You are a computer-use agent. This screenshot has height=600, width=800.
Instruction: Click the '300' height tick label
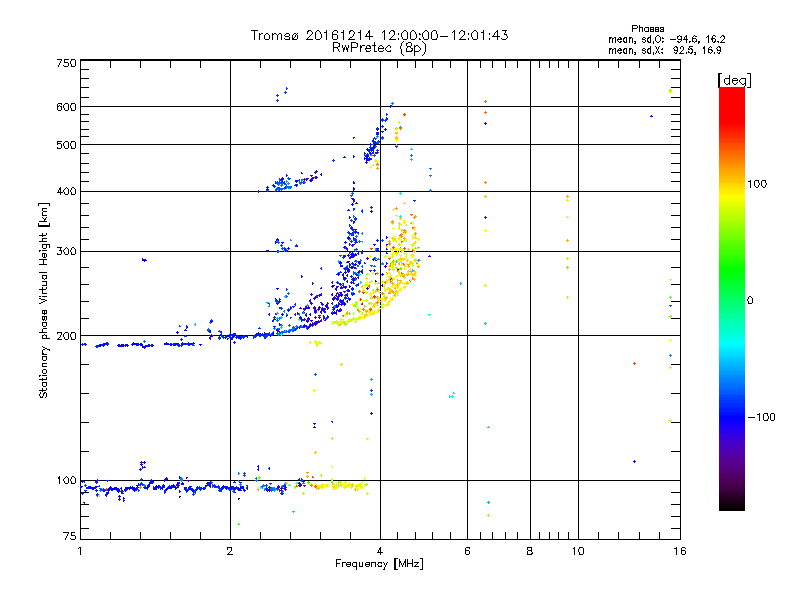point(67,252)
